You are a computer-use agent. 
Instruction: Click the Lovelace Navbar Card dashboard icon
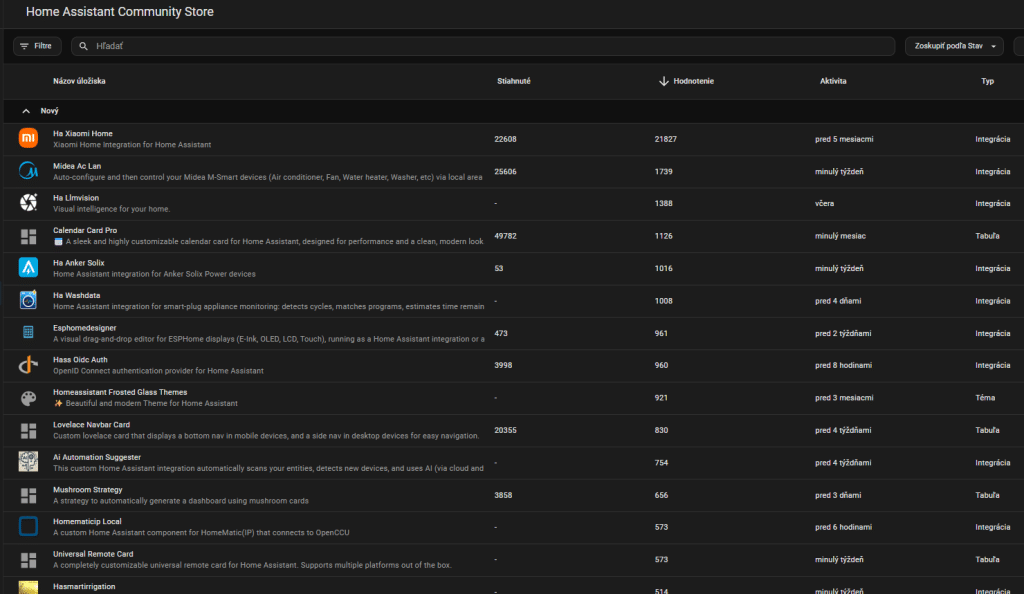click(x=28, y=430)
